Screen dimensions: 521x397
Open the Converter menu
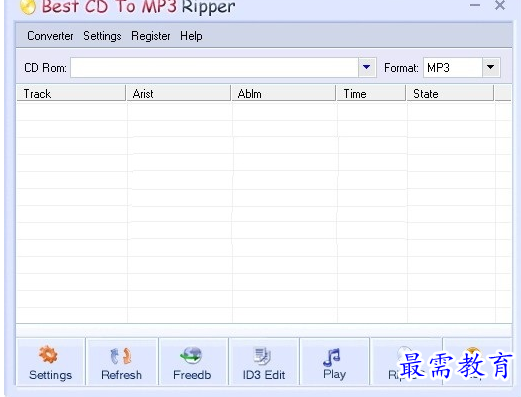coord(50,36)
